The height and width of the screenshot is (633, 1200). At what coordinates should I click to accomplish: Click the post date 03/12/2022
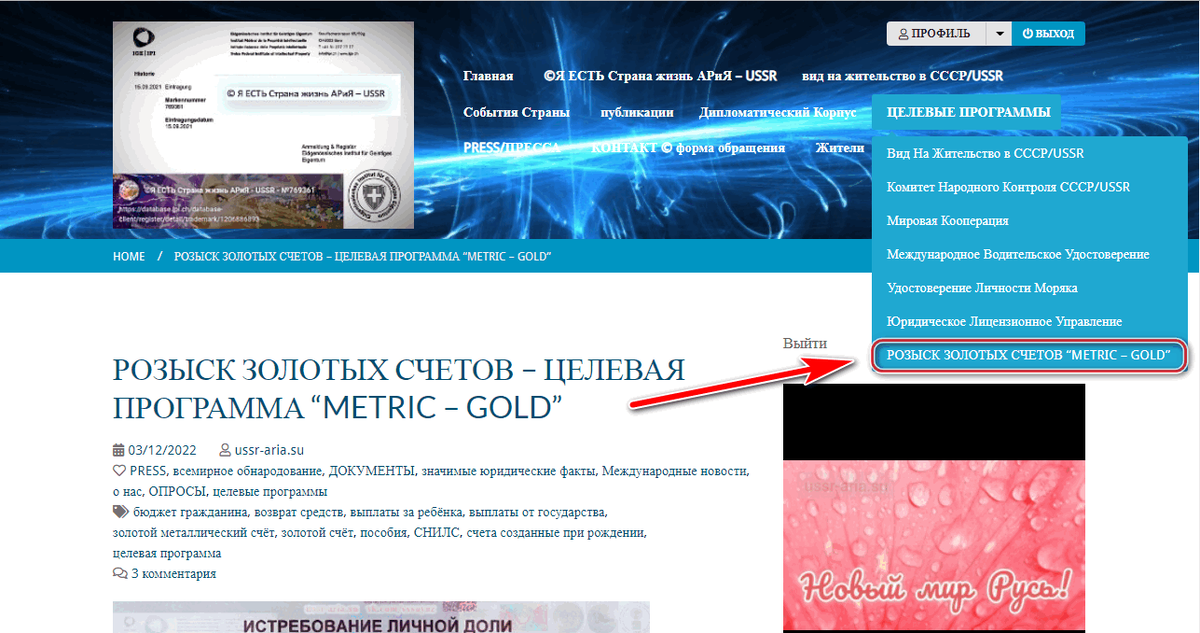click(x=162, y=450)
